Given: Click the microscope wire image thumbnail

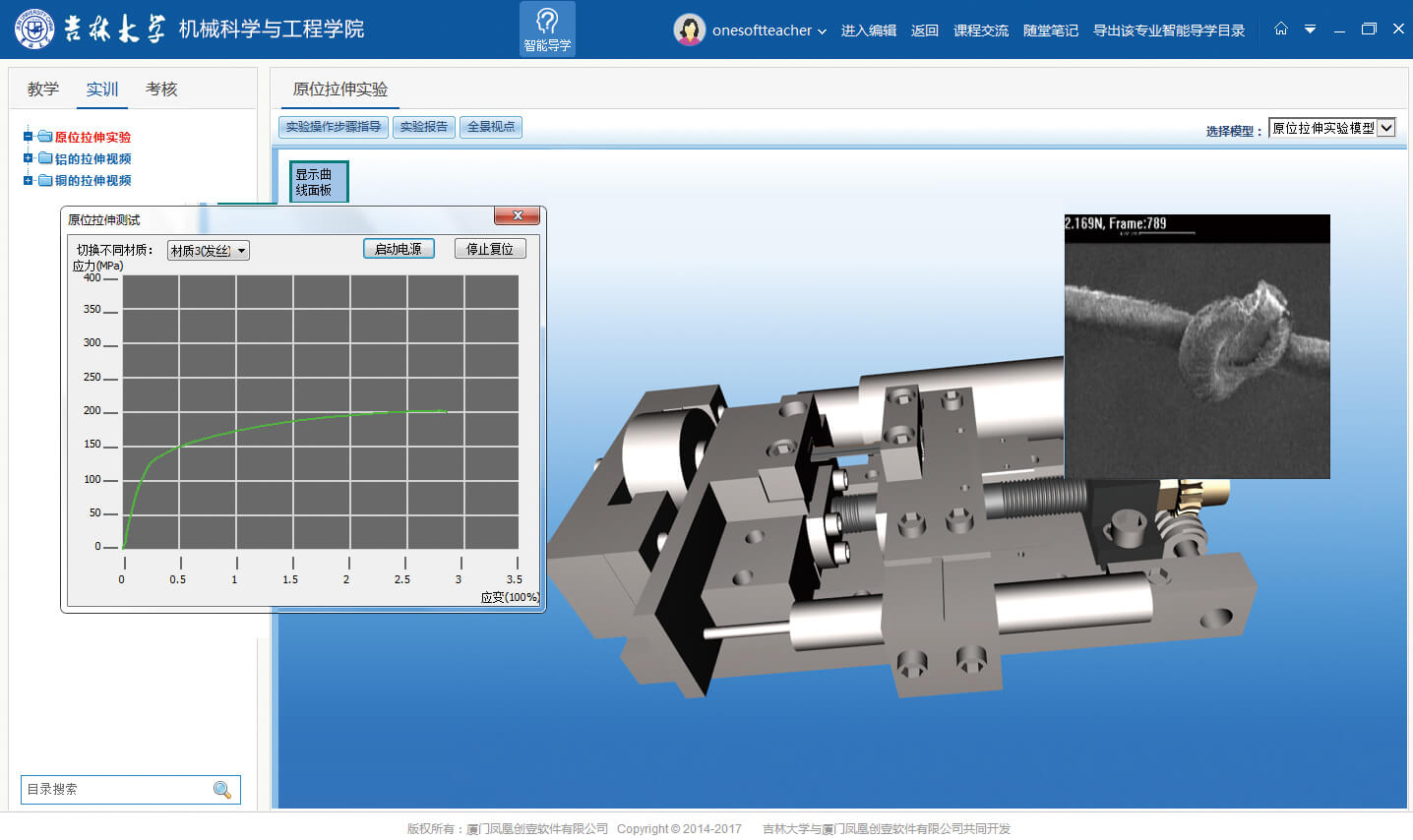Looking at the screenshot, I should coord(1197,346).
